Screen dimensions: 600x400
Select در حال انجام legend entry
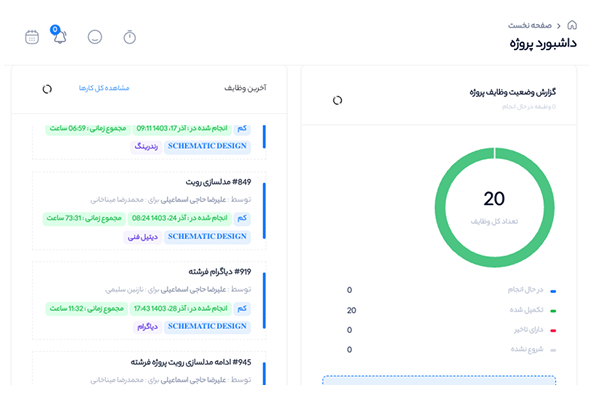(525, 290)
